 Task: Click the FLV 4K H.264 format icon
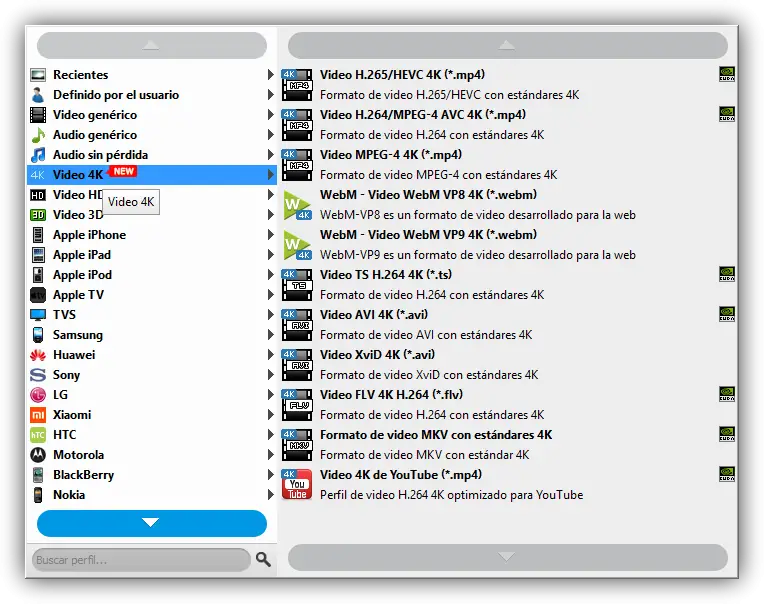(297, 405)
